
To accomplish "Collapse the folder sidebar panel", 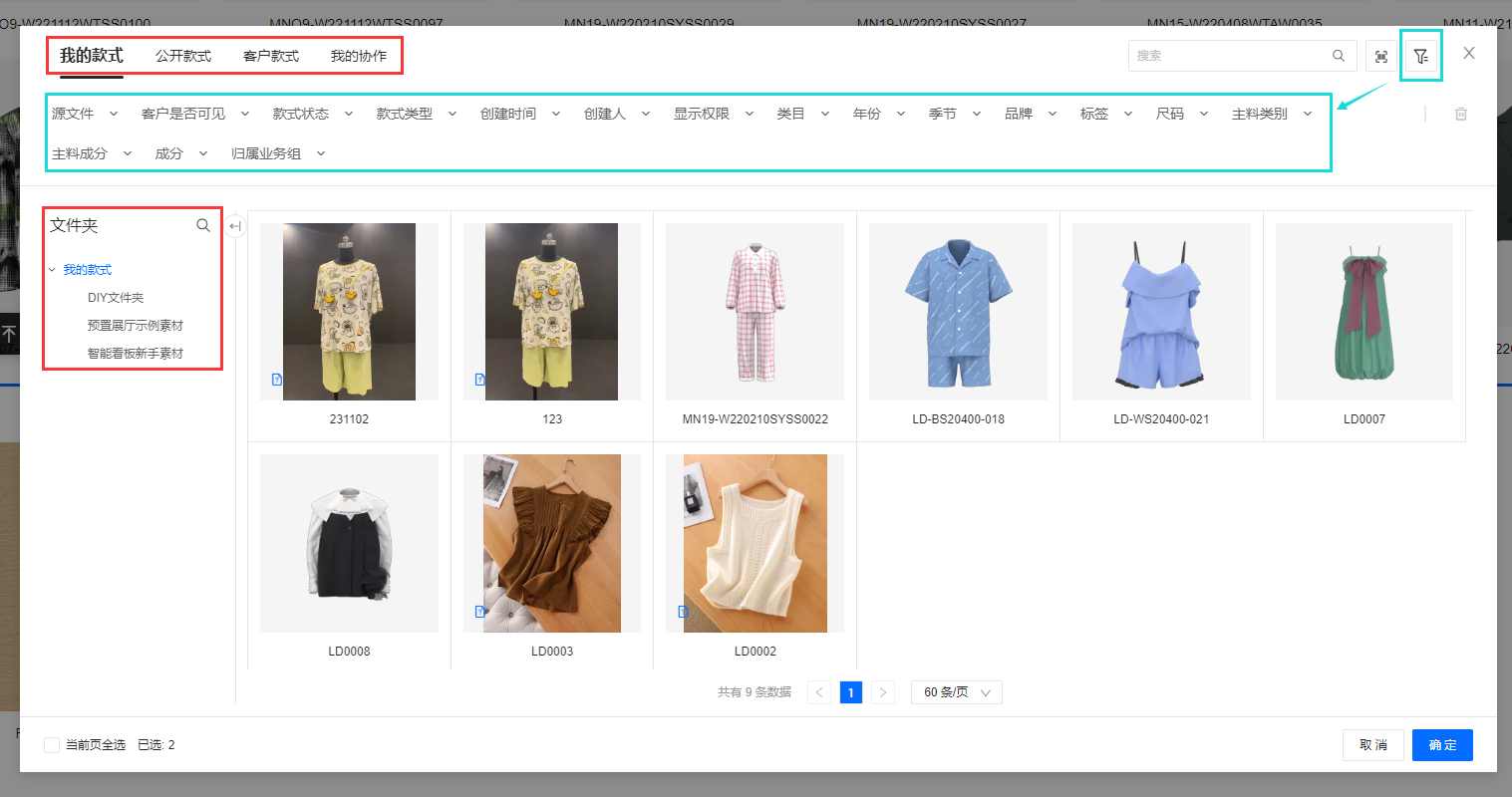I will [x=235, y=226].
